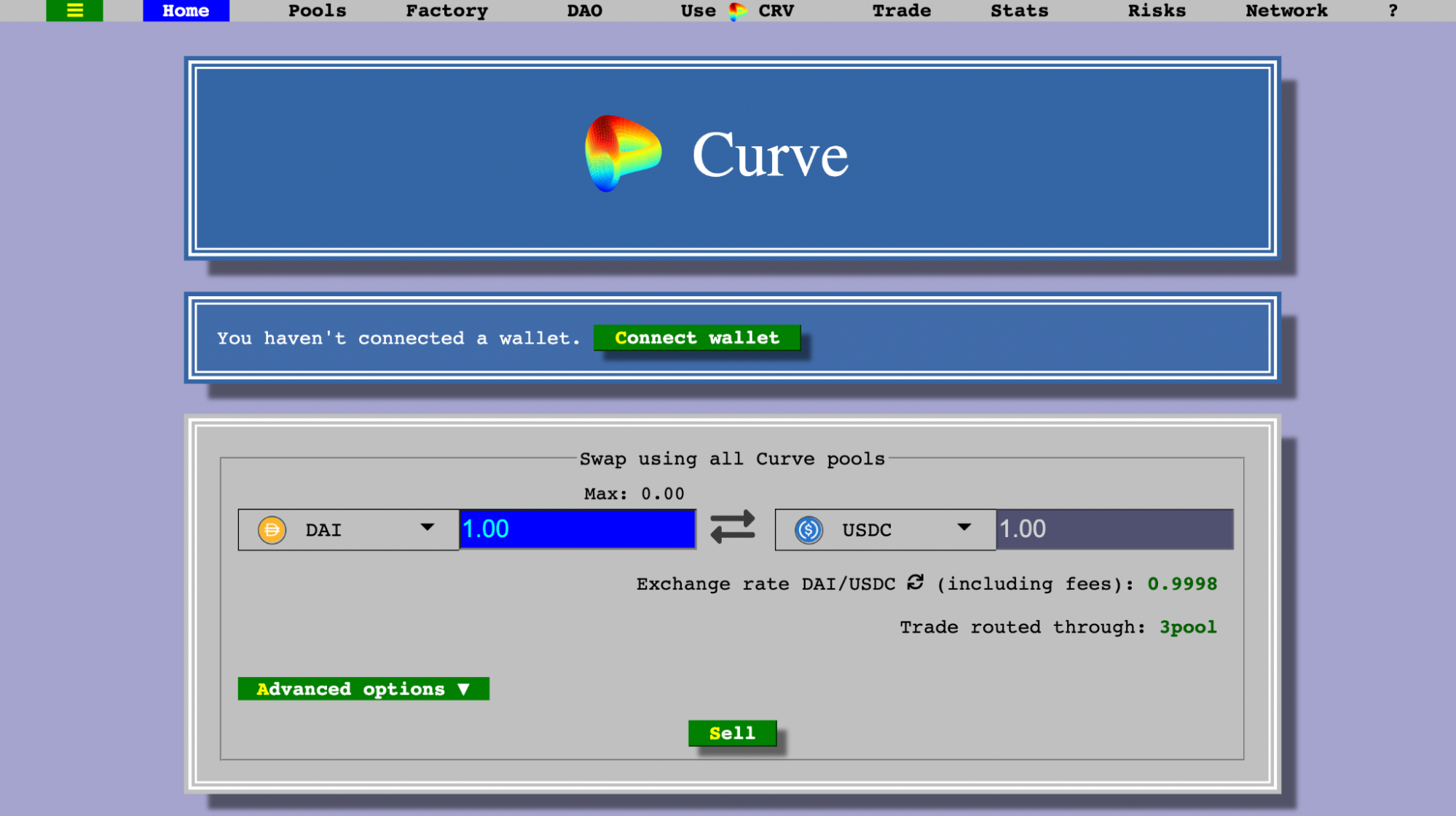Open the Use CRV menu item

[x=737, y=11]
